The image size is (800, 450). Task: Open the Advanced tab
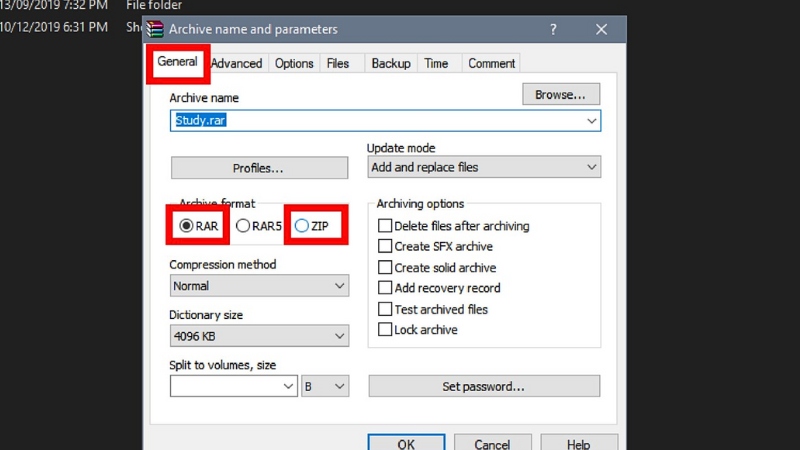(237, 63)
